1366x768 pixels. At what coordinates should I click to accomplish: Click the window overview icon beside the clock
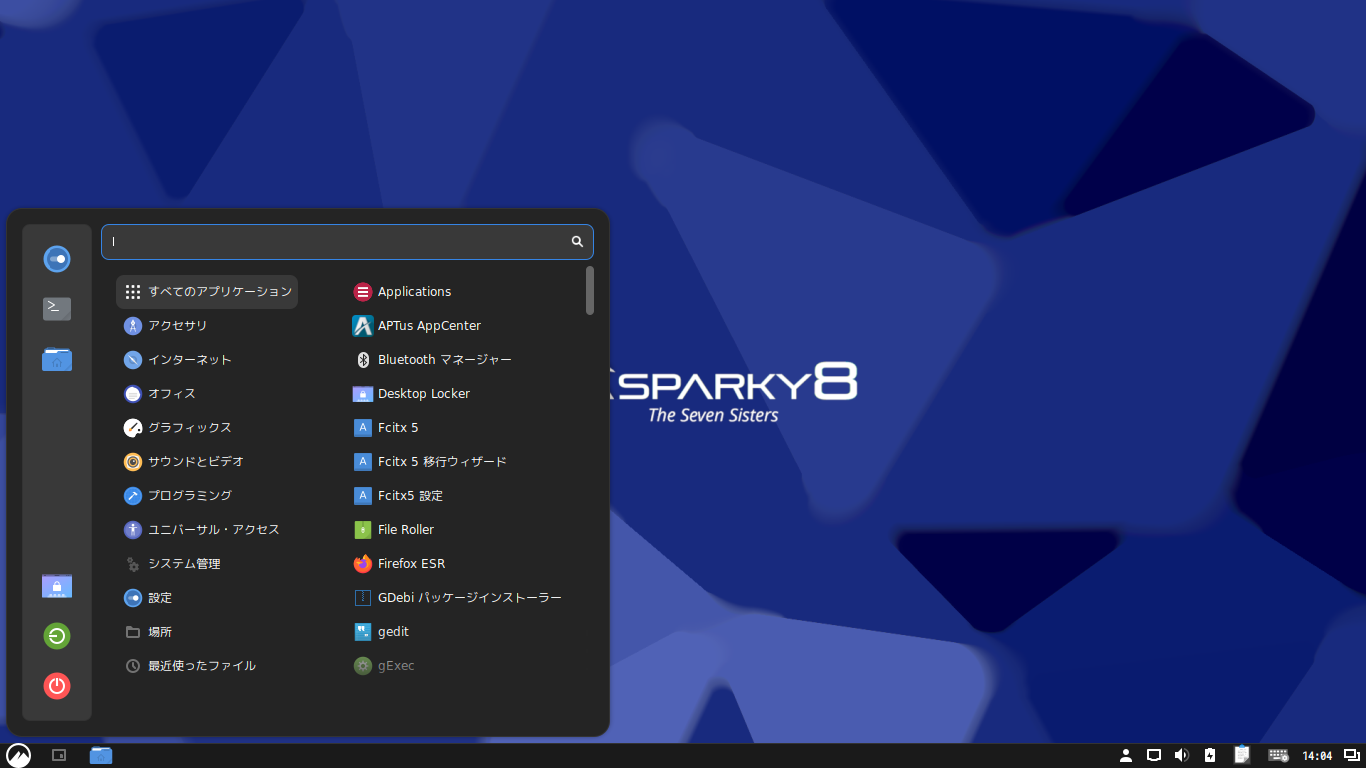click(1352, 755)
